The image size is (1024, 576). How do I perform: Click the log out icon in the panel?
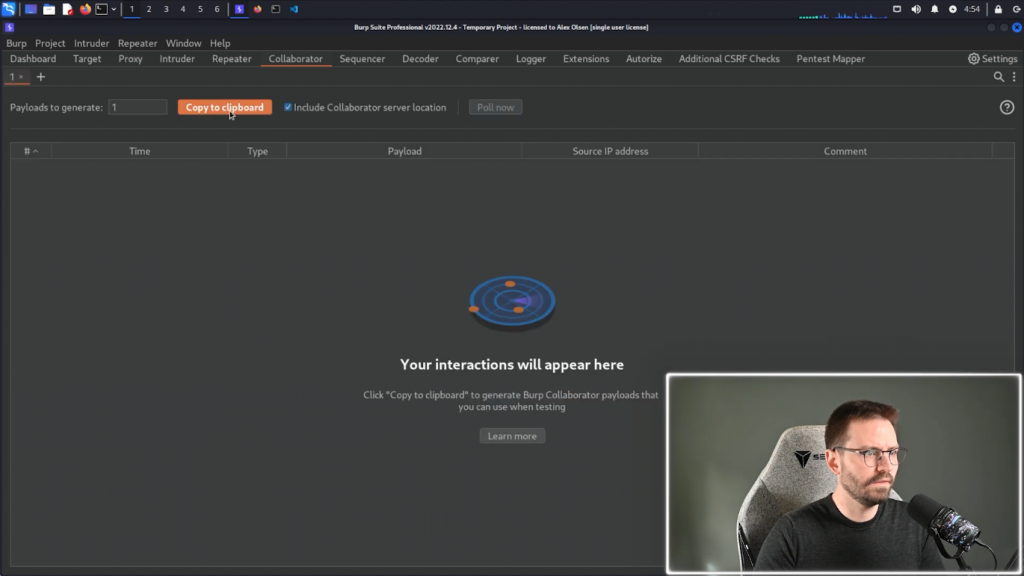tap(1017, 9)
